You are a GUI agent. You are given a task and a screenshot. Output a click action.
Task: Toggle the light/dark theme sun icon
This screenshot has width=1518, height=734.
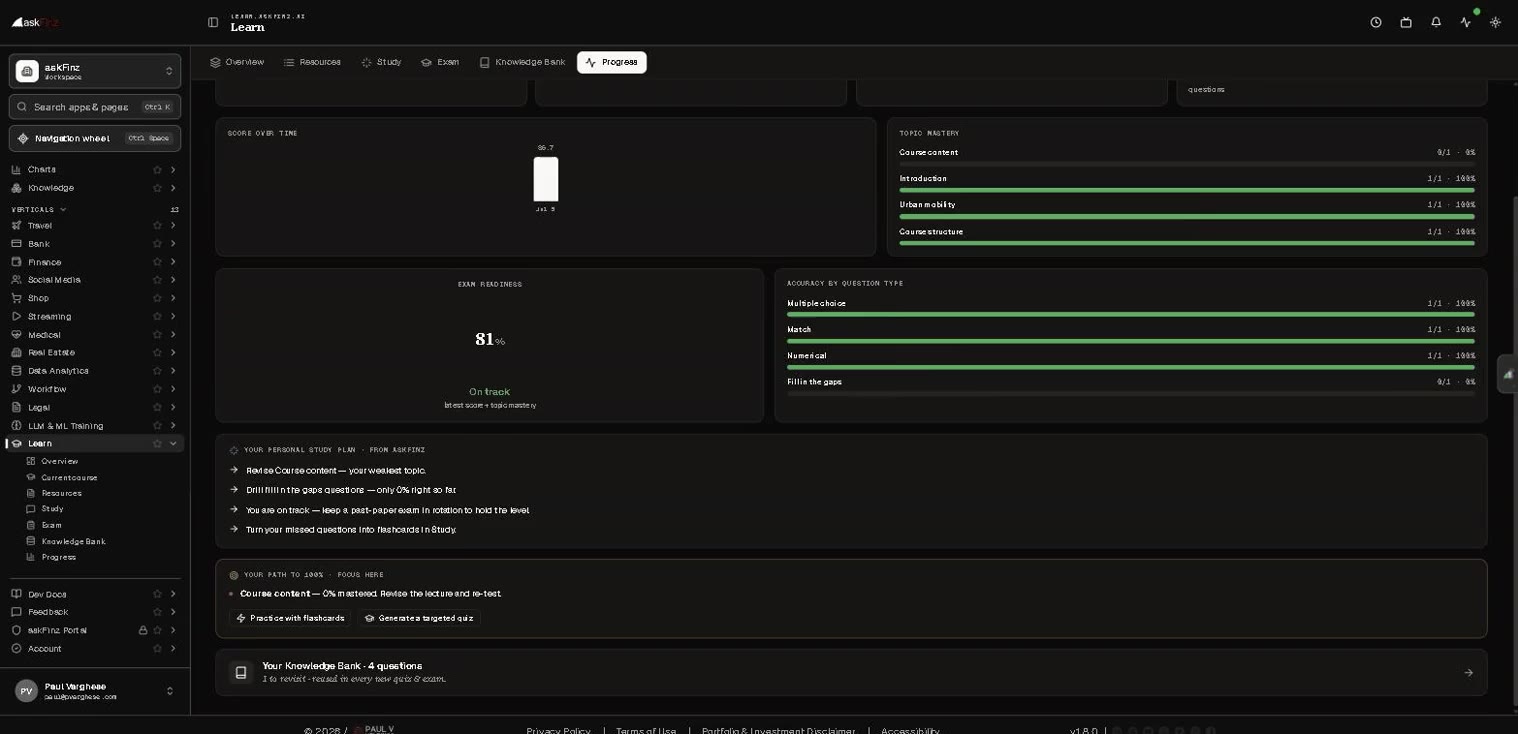point(1495,22)
